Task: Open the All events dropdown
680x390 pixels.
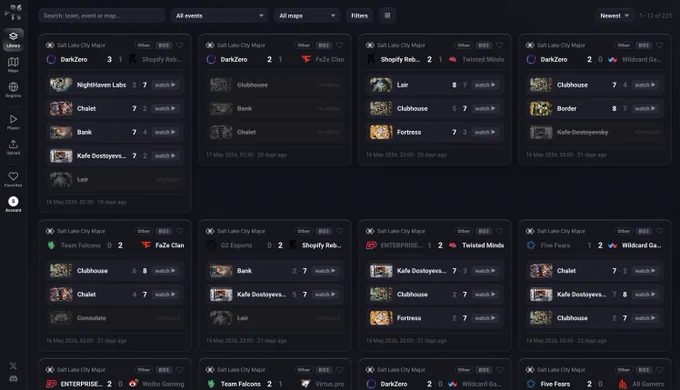Action: click(220, 16)
